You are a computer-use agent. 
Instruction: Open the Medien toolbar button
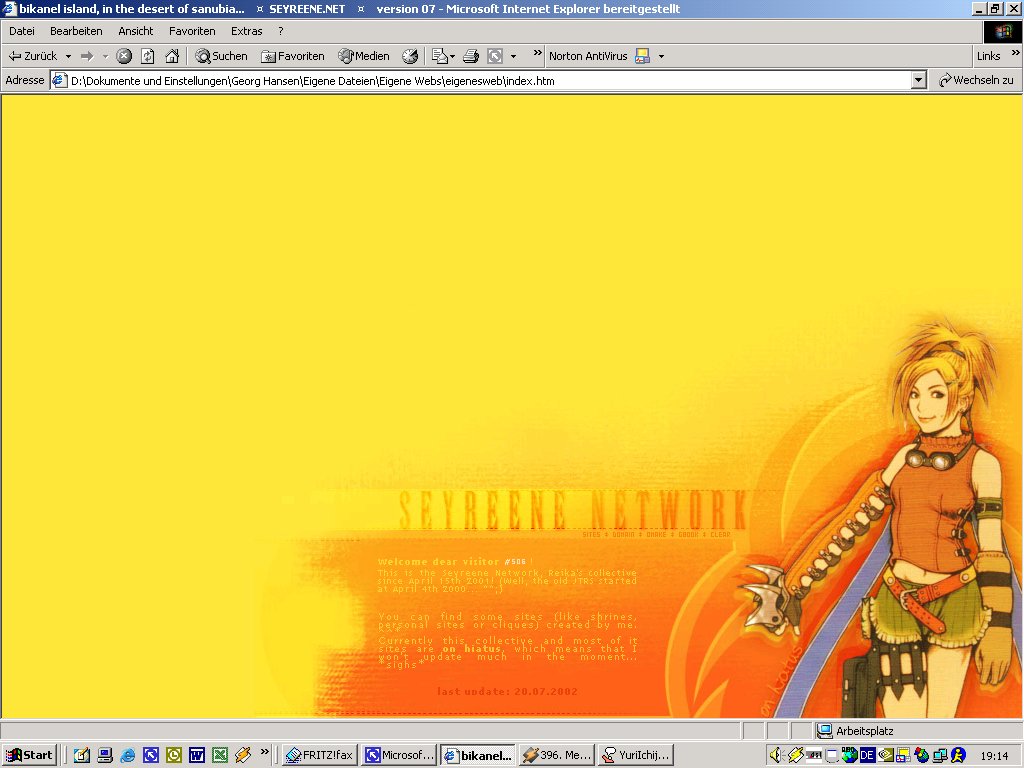pos(364,56)
